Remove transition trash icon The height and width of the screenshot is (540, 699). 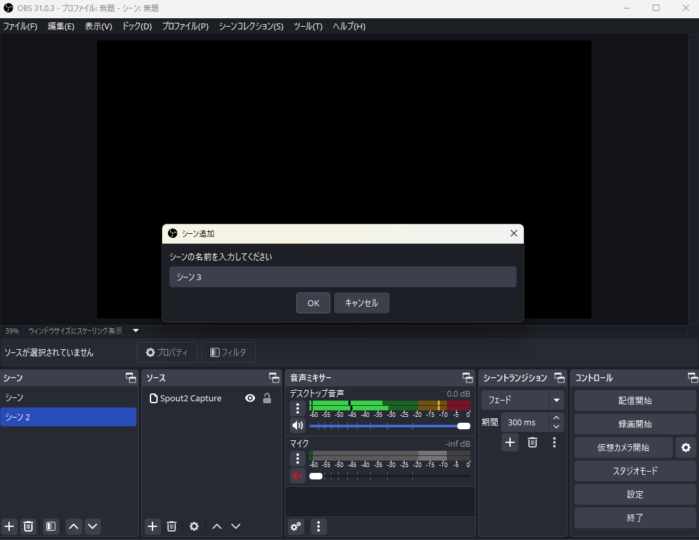point(532,442)
